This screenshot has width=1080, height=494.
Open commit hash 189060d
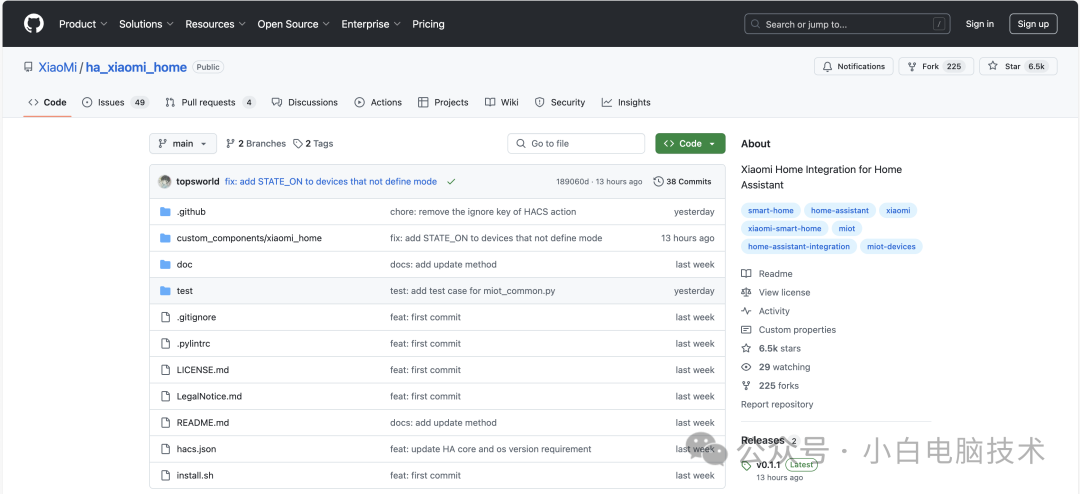573,182
